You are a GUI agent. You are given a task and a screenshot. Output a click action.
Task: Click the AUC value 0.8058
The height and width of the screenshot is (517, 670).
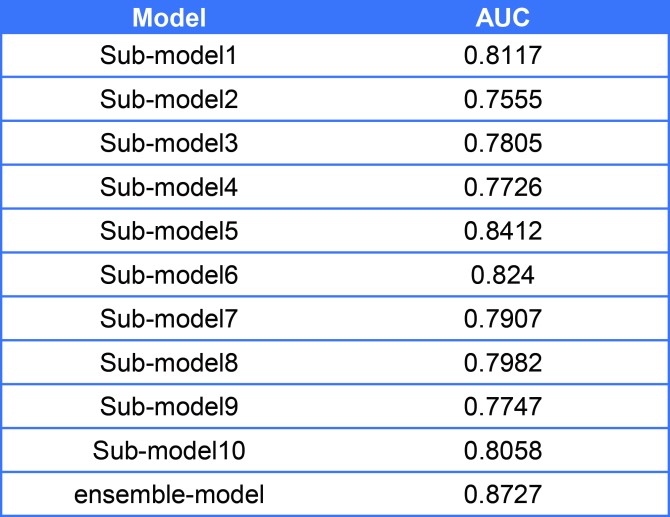pos(503,450)
